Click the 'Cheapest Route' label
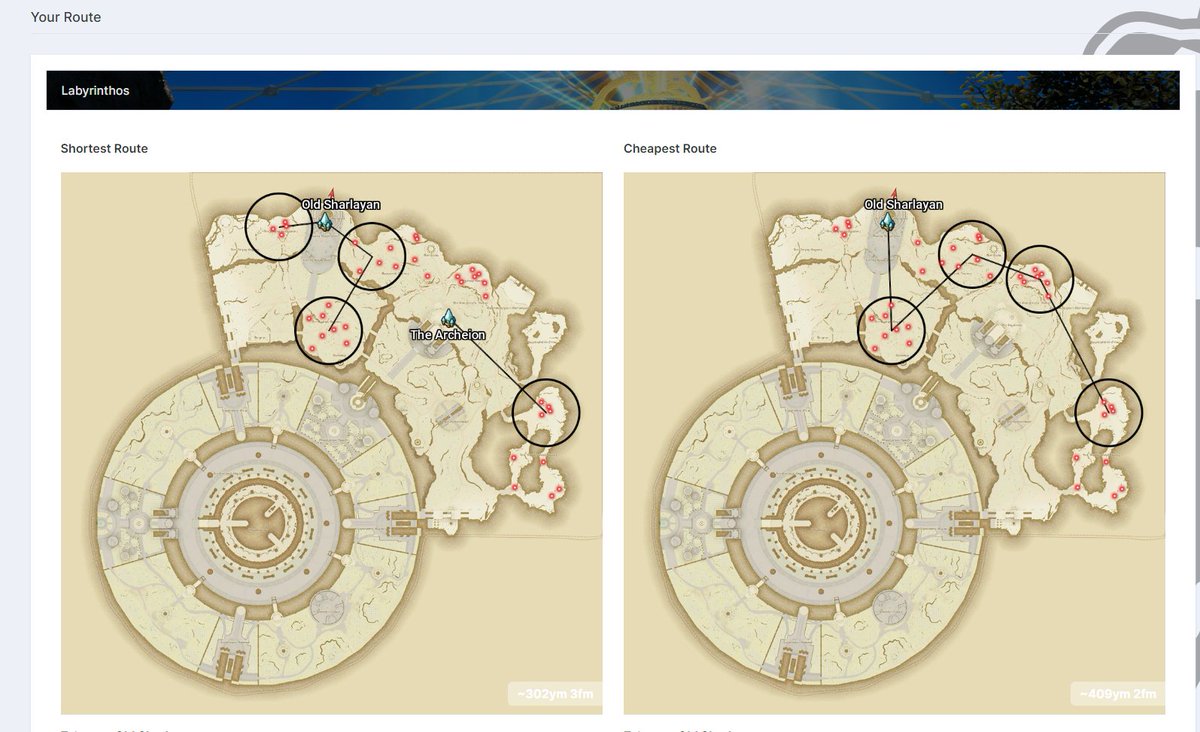This screenshot has width=1200, height=732. click(x=670, y=148)
